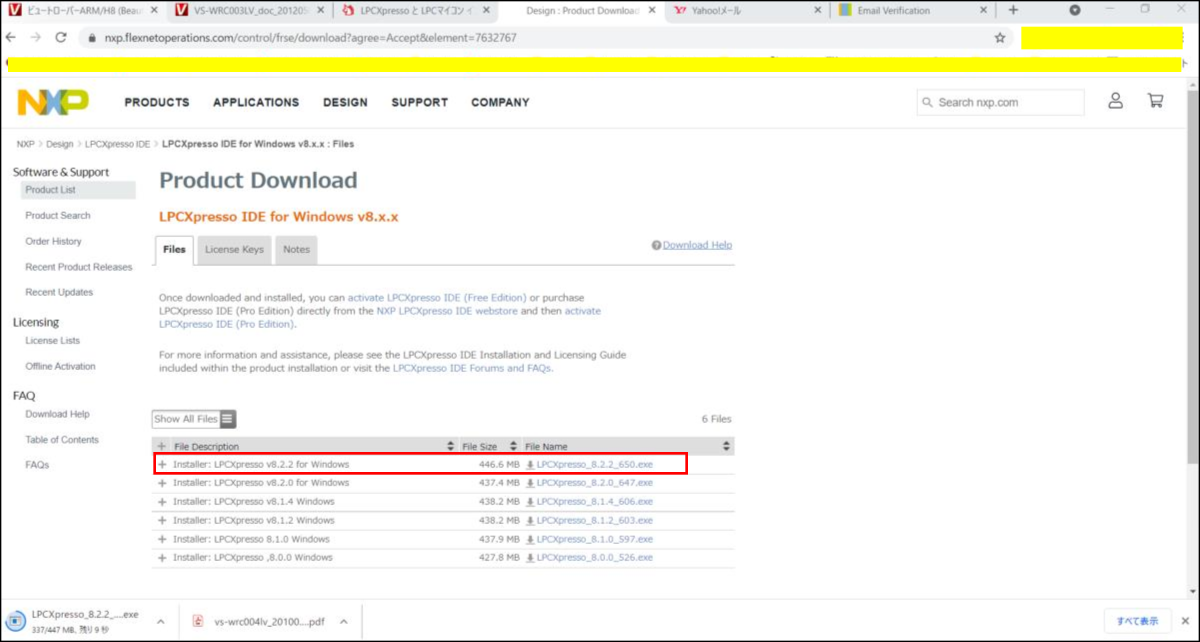
Task: Bookmark this page with the star icon
Action: (x=999, y=38)
